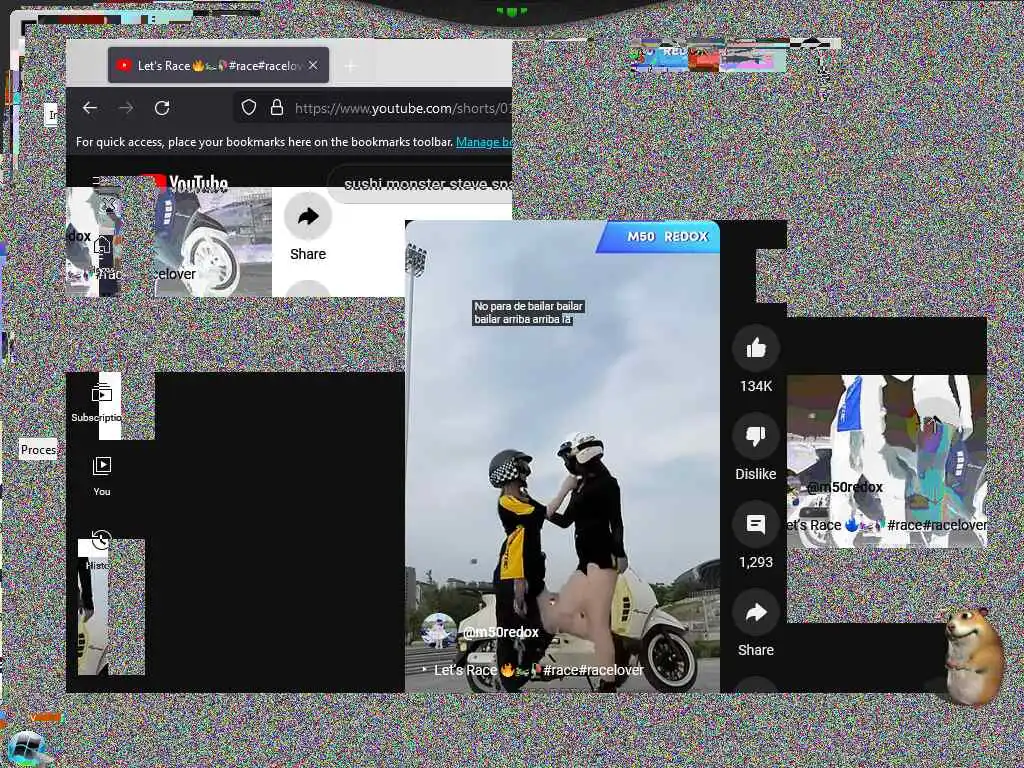Open the comments showing 1,293
The width and height of the screenshot is (1024, 768).
[756, 524]
